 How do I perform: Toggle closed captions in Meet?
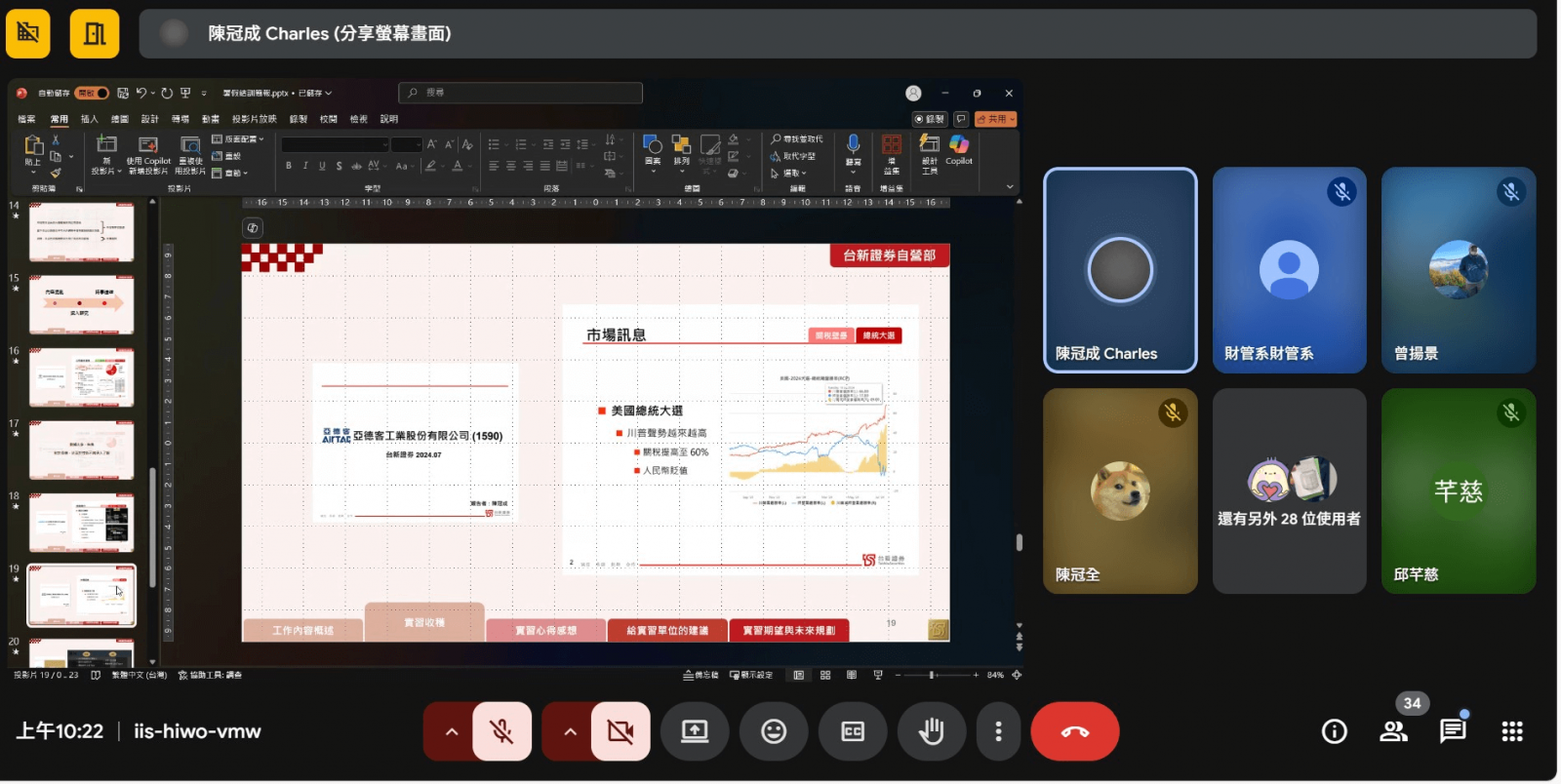(853, 731)
